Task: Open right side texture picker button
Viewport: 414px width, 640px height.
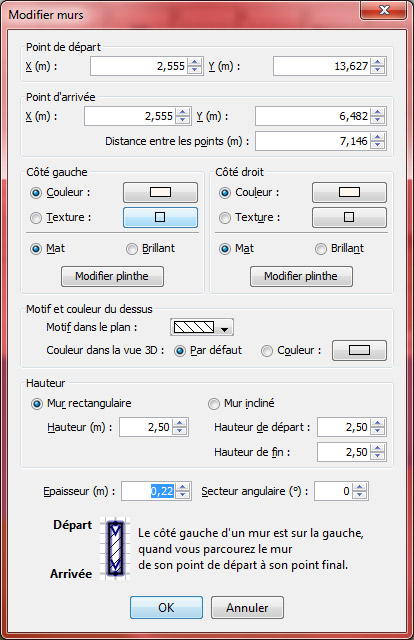Action: pyautogui.click(x=349, y=217)
